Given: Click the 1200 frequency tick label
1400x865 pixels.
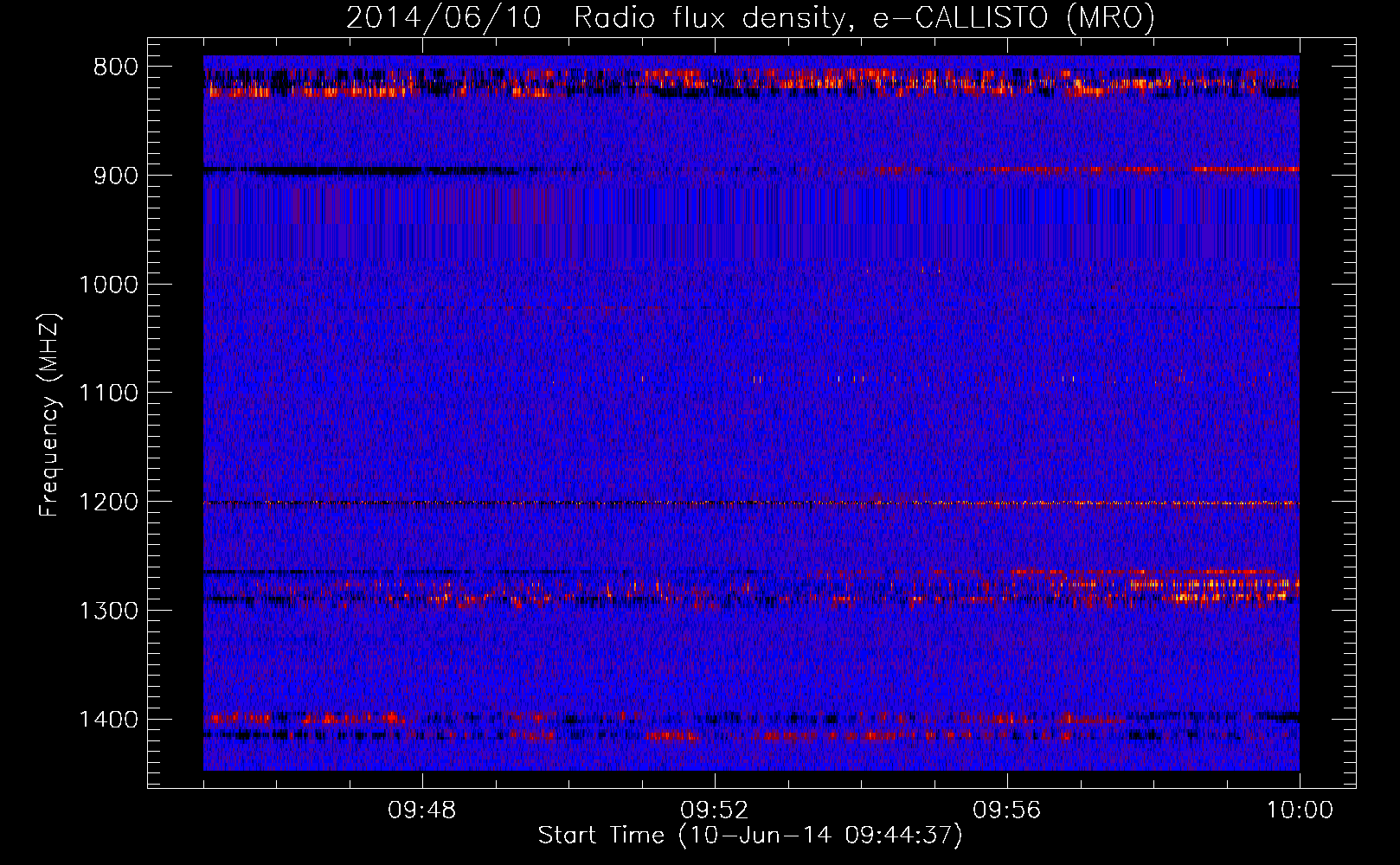Looking at the screenshot, I should coord(109,503).
